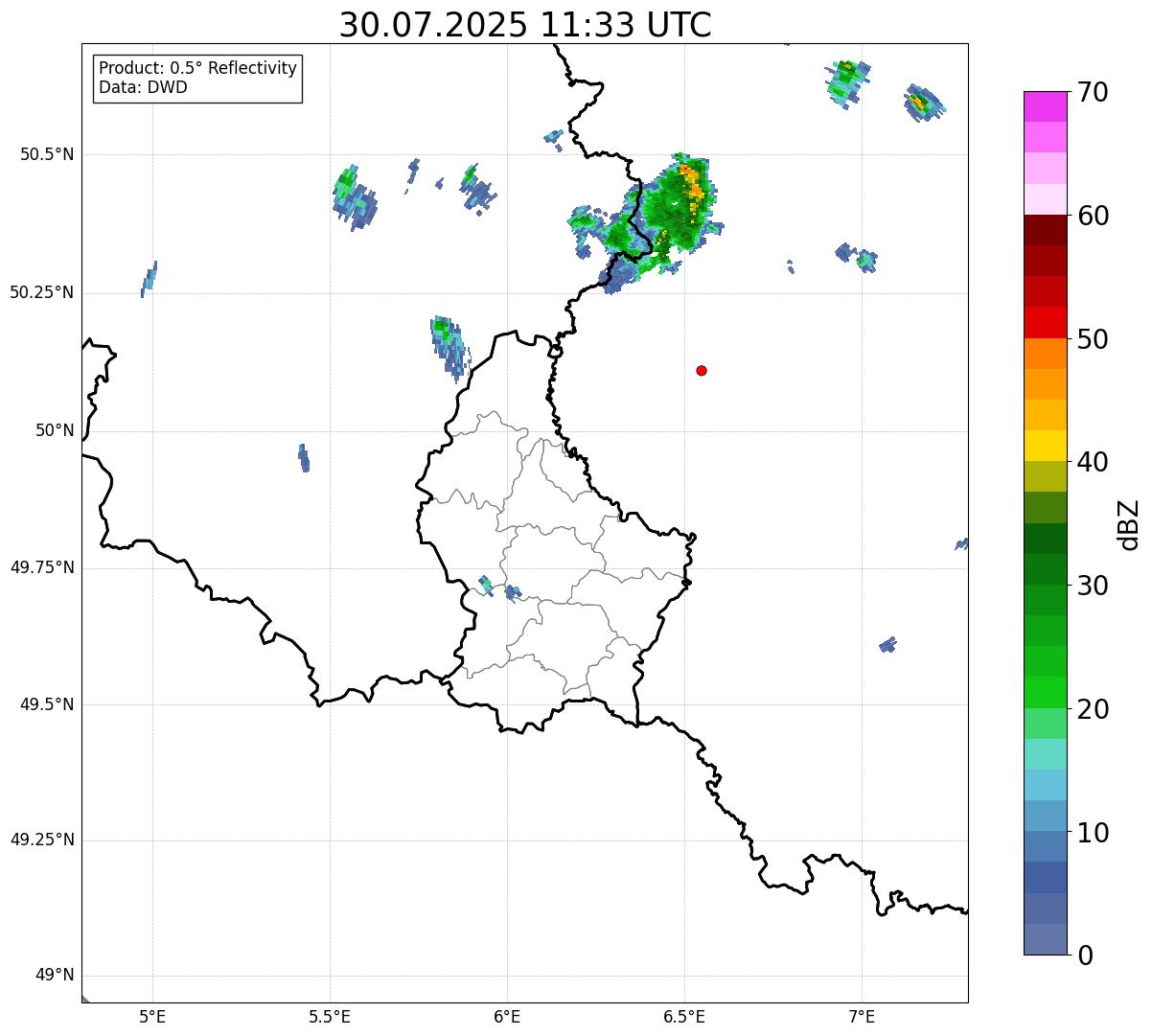Click the dark maroon colorbar swatch below 60

click(1045, 230)
